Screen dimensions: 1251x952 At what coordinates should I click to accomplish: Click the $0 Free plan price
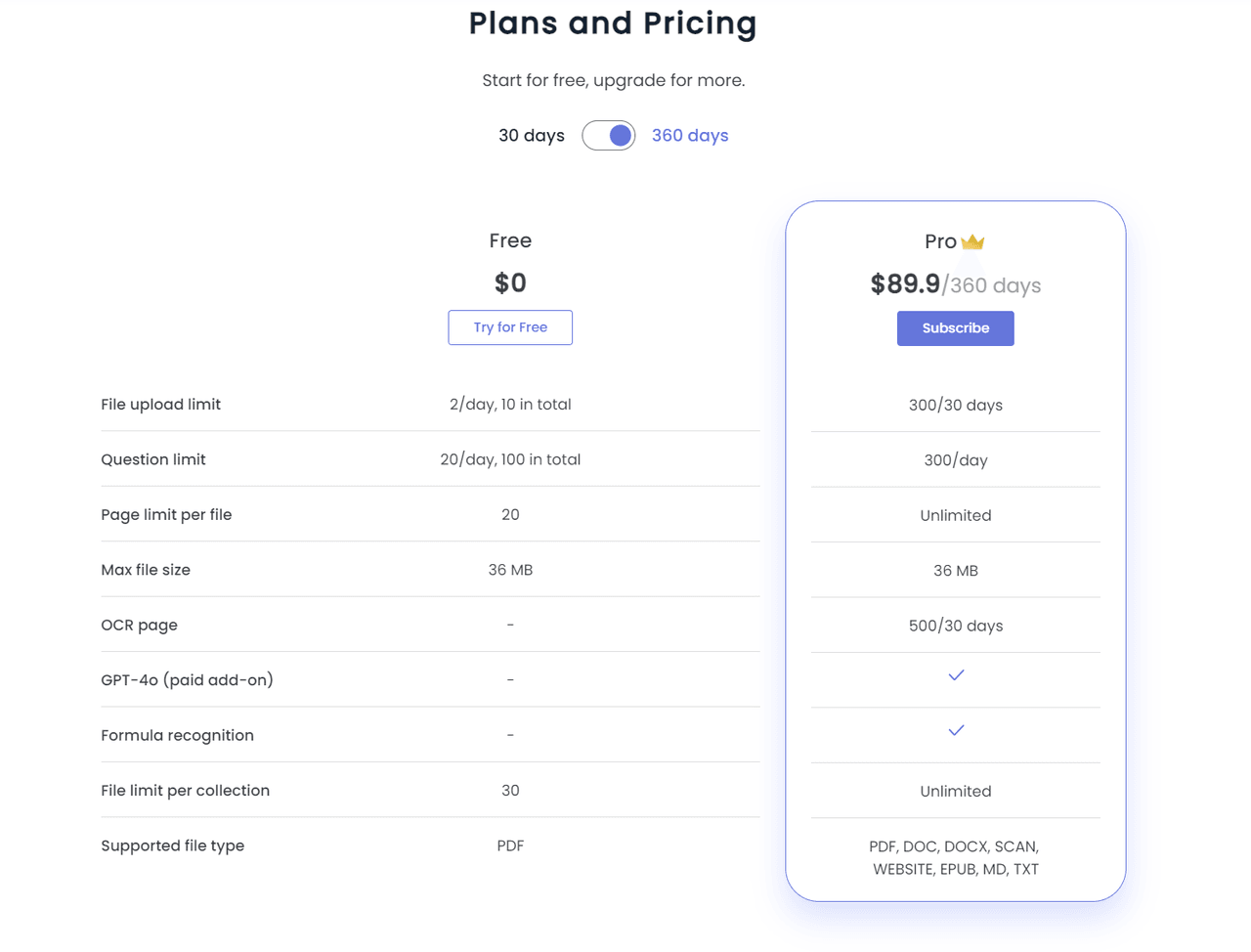coord(510,283)
